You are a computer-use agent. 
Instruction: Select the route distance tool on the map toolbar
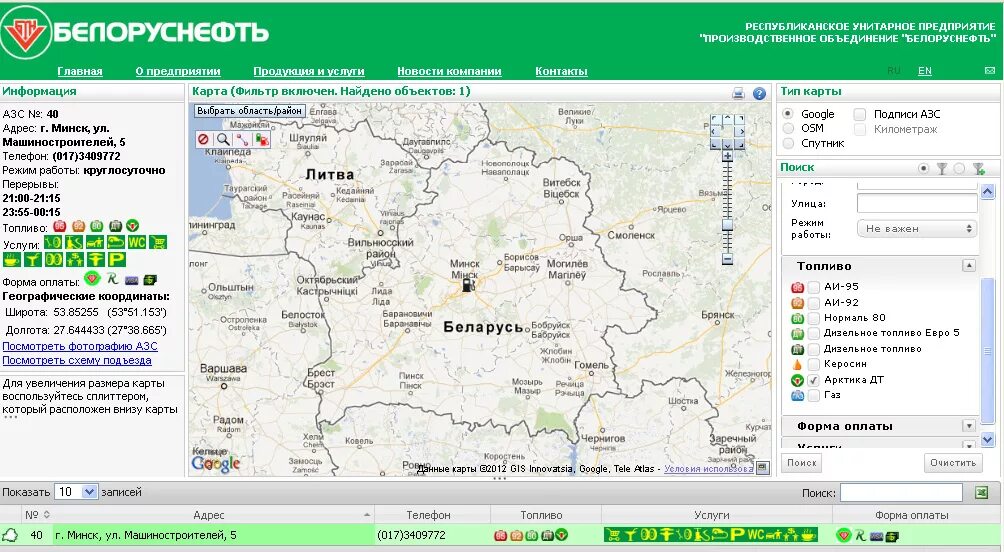(242, 139)
